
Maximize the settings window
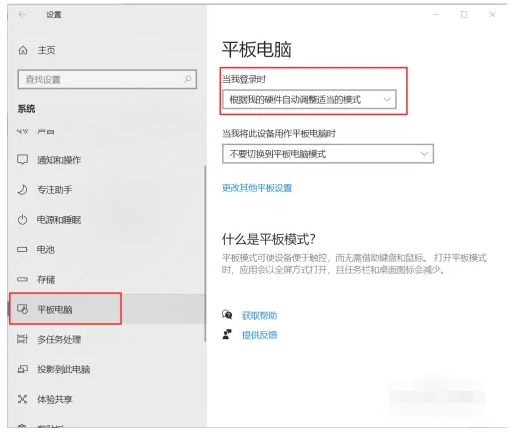coord(464,14)
